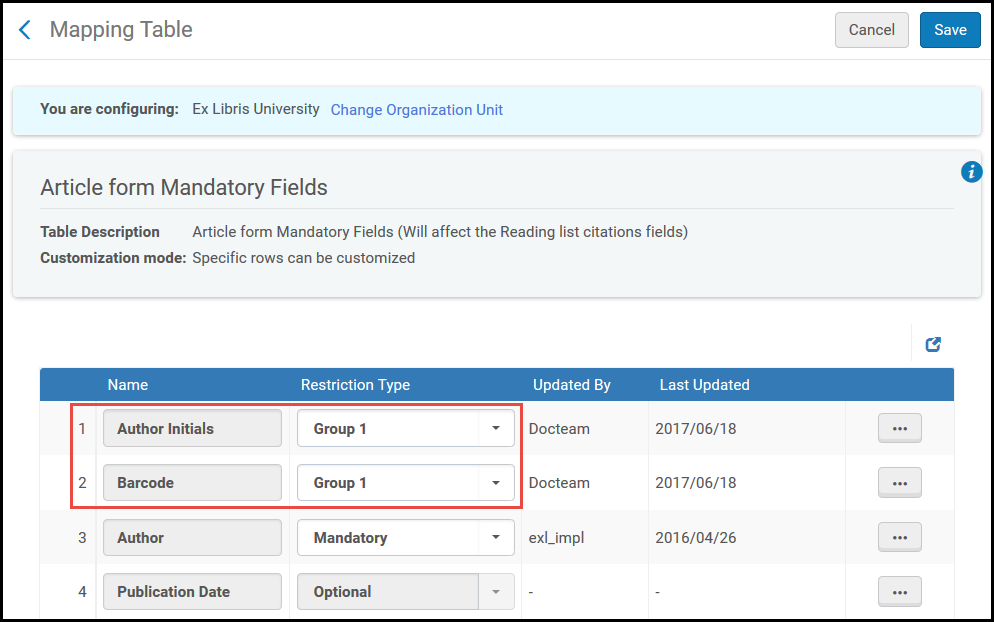994x622 pixels.
Task: Open row actions for Publication Date
Action: pos(900,592)
